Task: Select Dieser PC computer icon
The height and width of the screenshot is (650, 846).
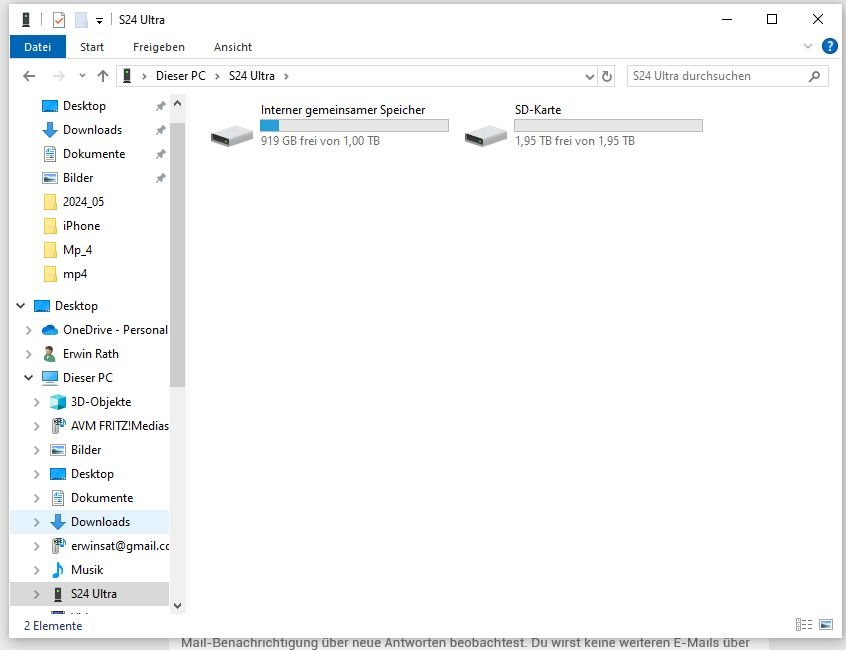Action: point(50,378)
